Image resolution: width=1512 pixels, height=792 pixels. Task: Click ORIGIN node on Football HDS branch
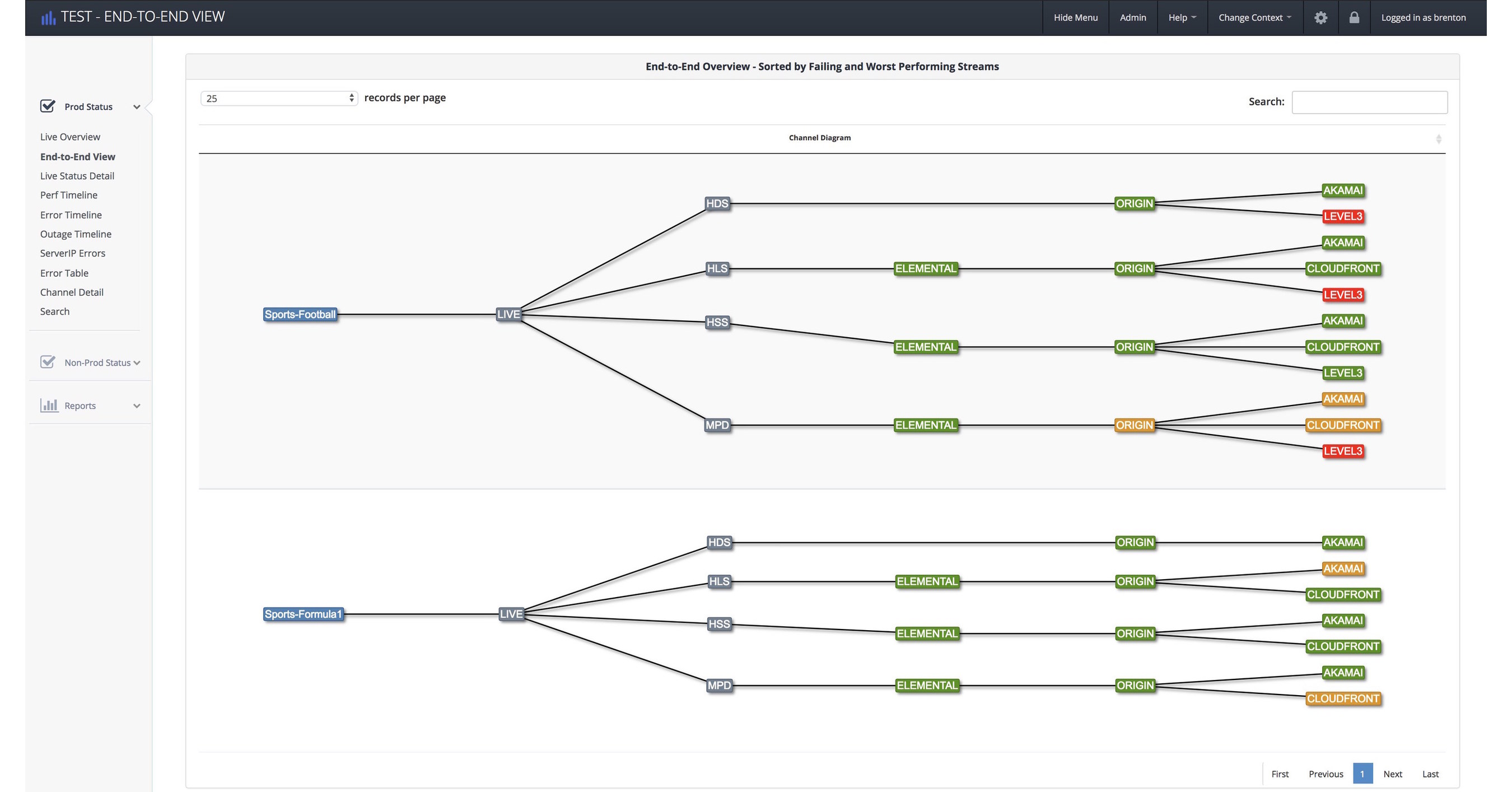1135,204
